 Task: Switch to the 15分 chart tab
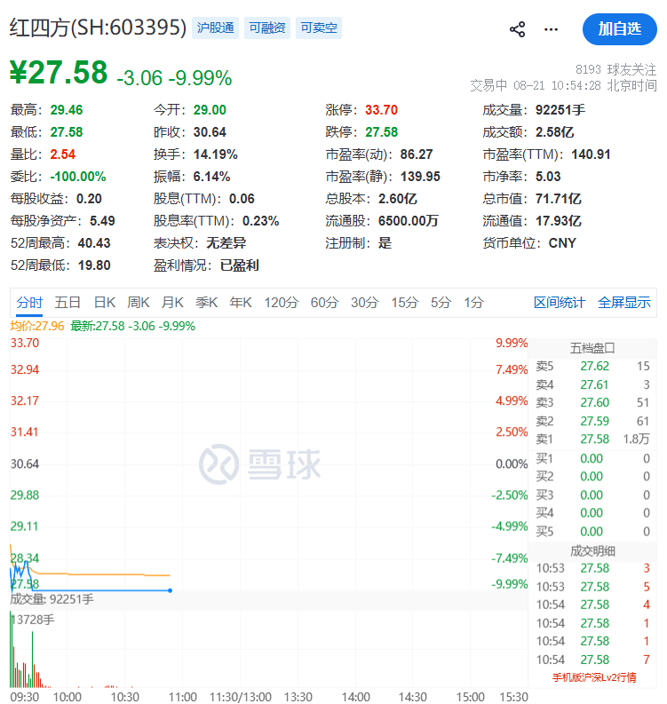click(404, 303)
